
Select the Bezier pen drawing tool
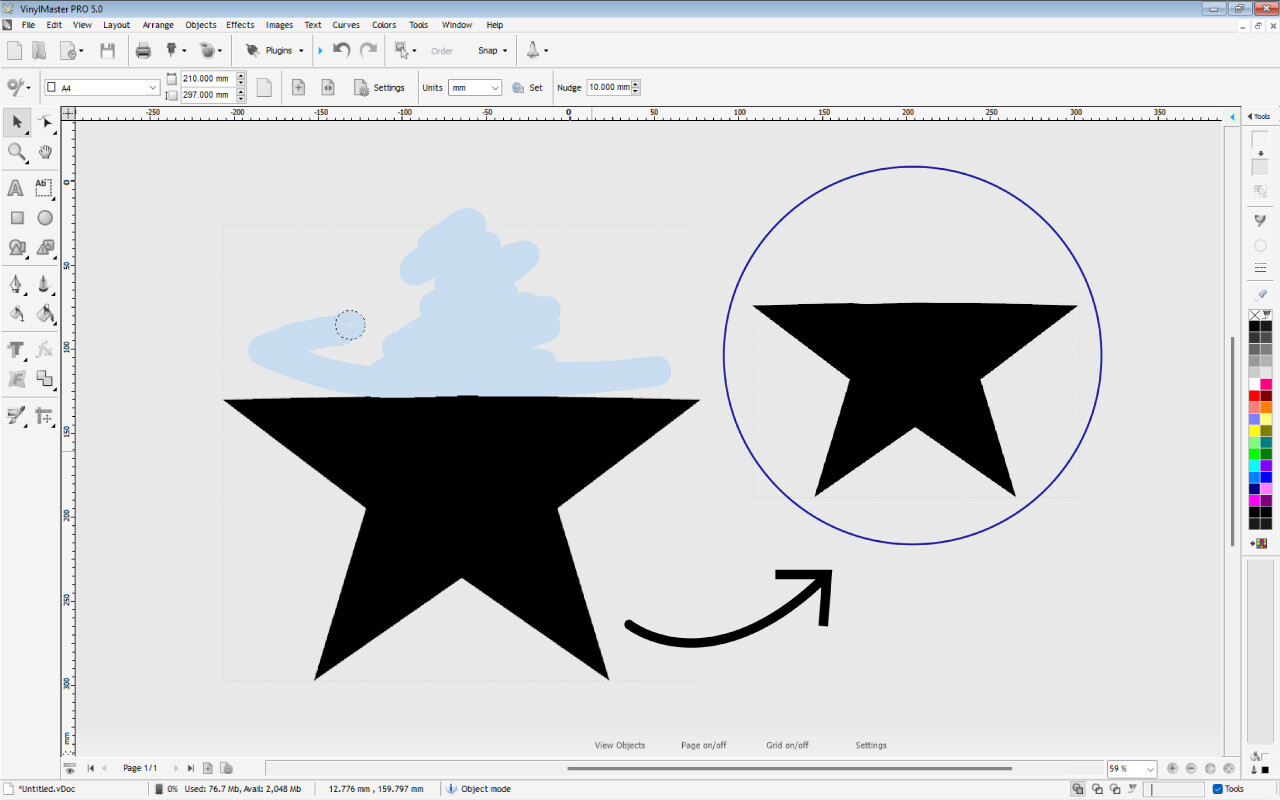16,285
